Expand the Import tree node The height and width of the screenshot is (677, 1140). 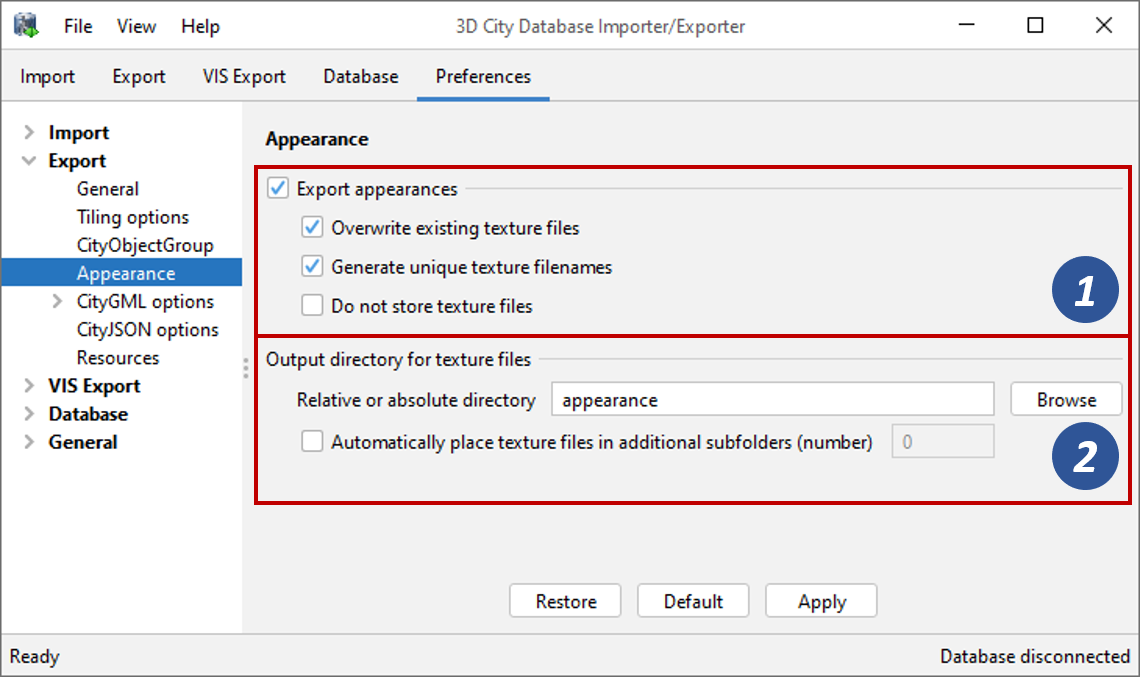coord(29,132)
